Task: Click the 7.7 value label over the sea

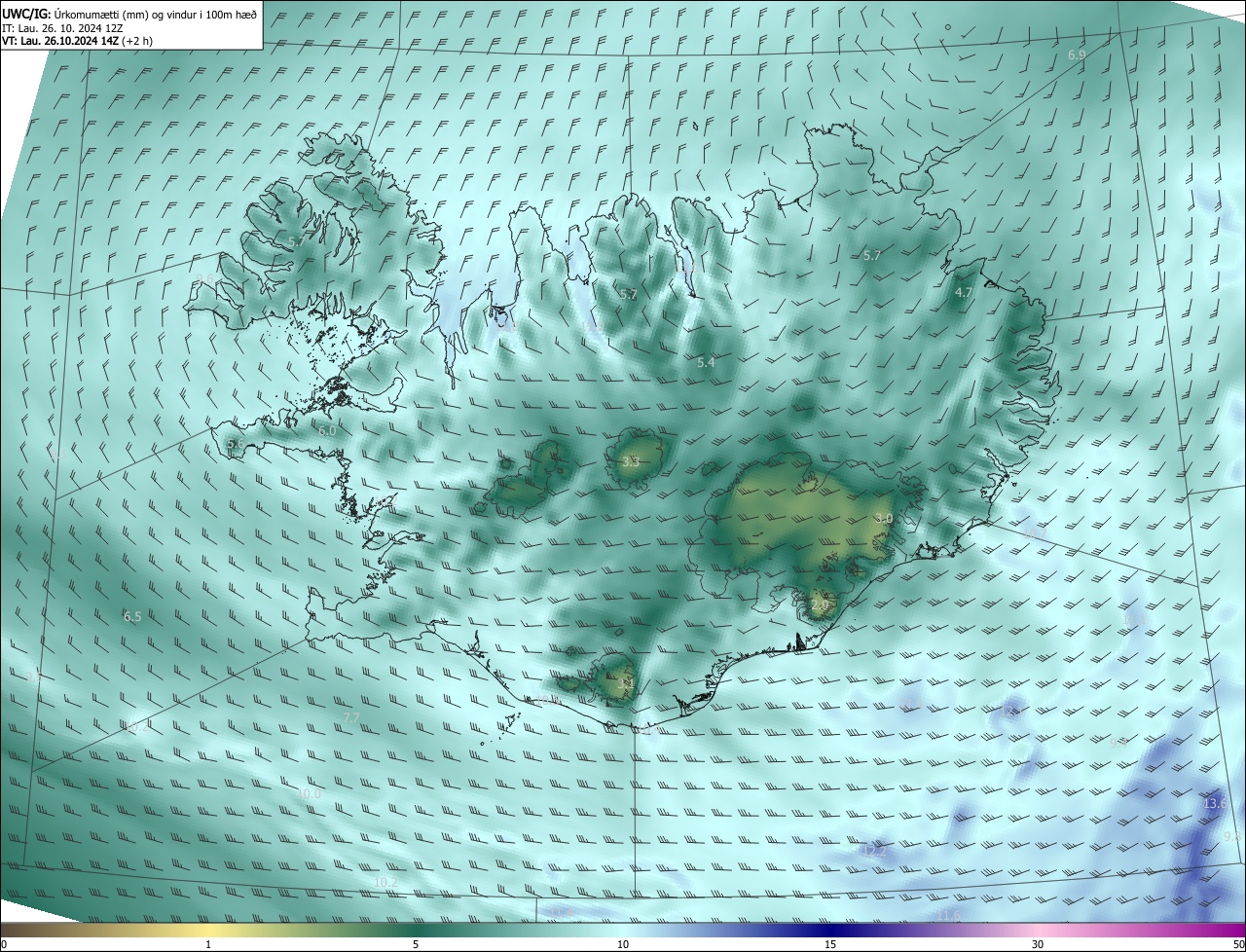Action: 351,718
